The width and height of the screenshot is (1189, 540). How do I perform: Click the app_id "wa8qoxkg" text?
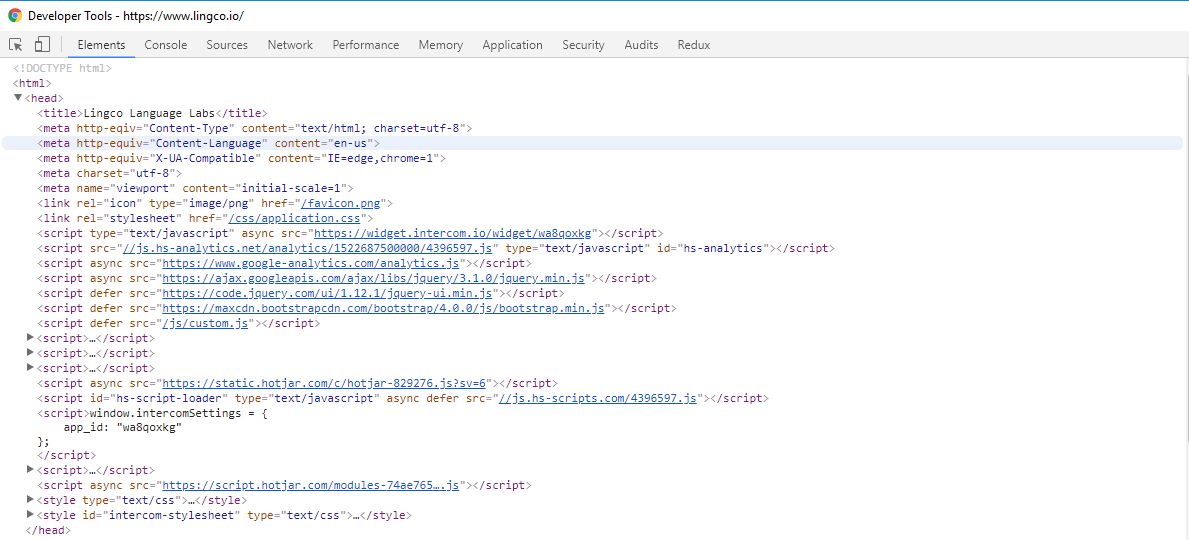pyautogui.click(x=123, y=427)
